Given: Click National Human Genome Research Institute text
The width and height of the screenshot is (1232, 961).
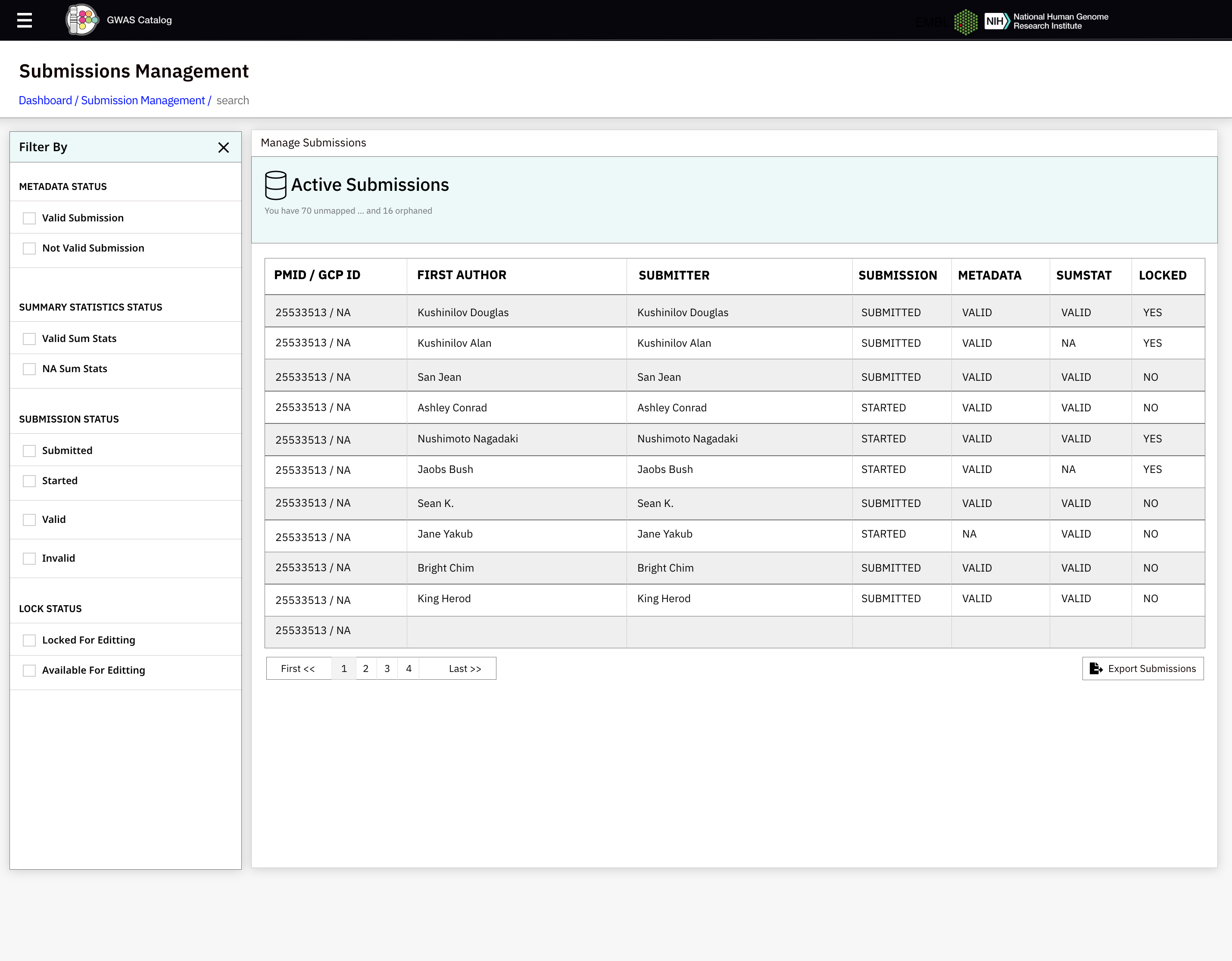Looking at the screenshot, I should (x=1060, y=22).
